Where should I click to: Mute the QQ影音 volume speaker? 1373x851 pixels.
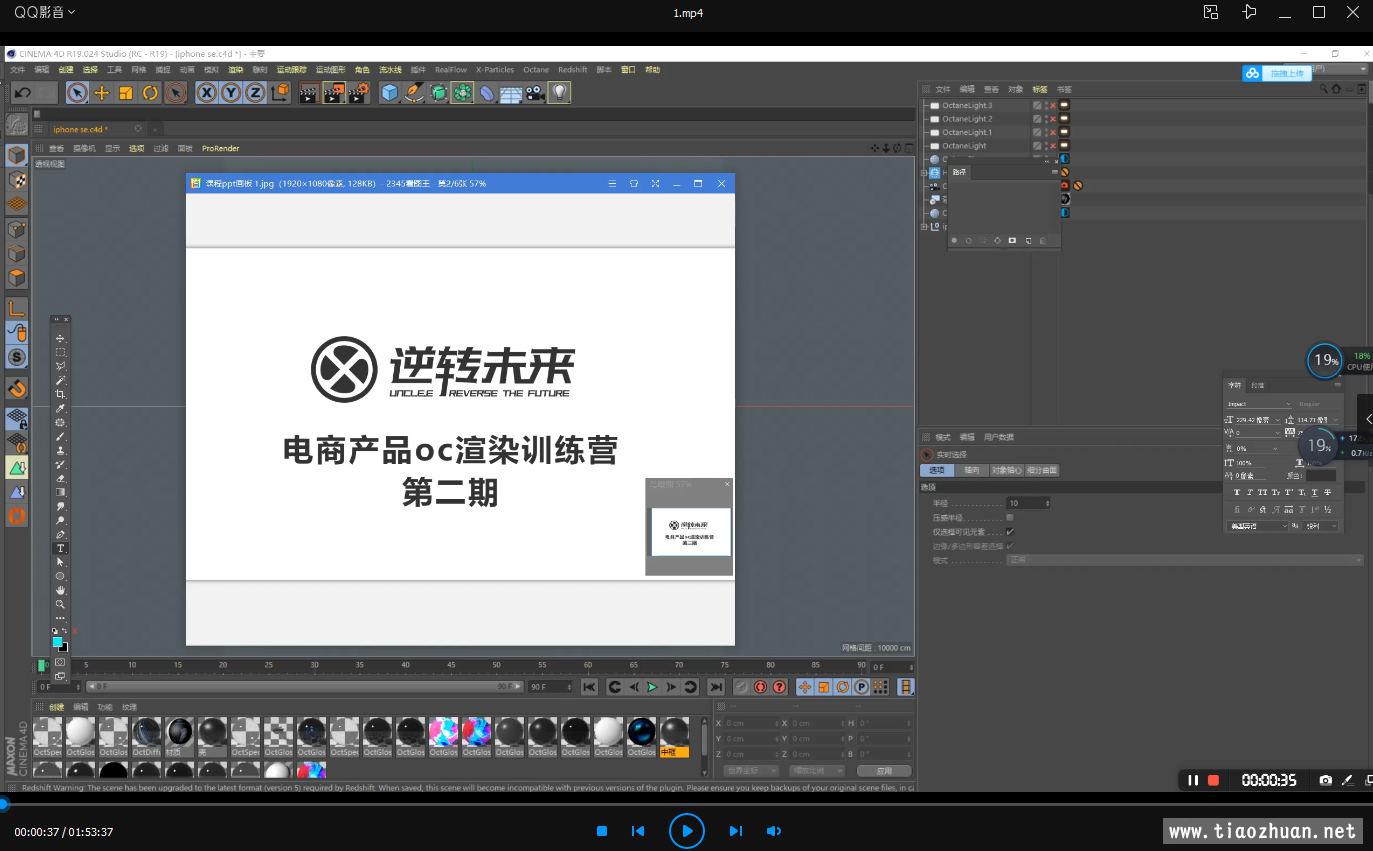point(773,831)
